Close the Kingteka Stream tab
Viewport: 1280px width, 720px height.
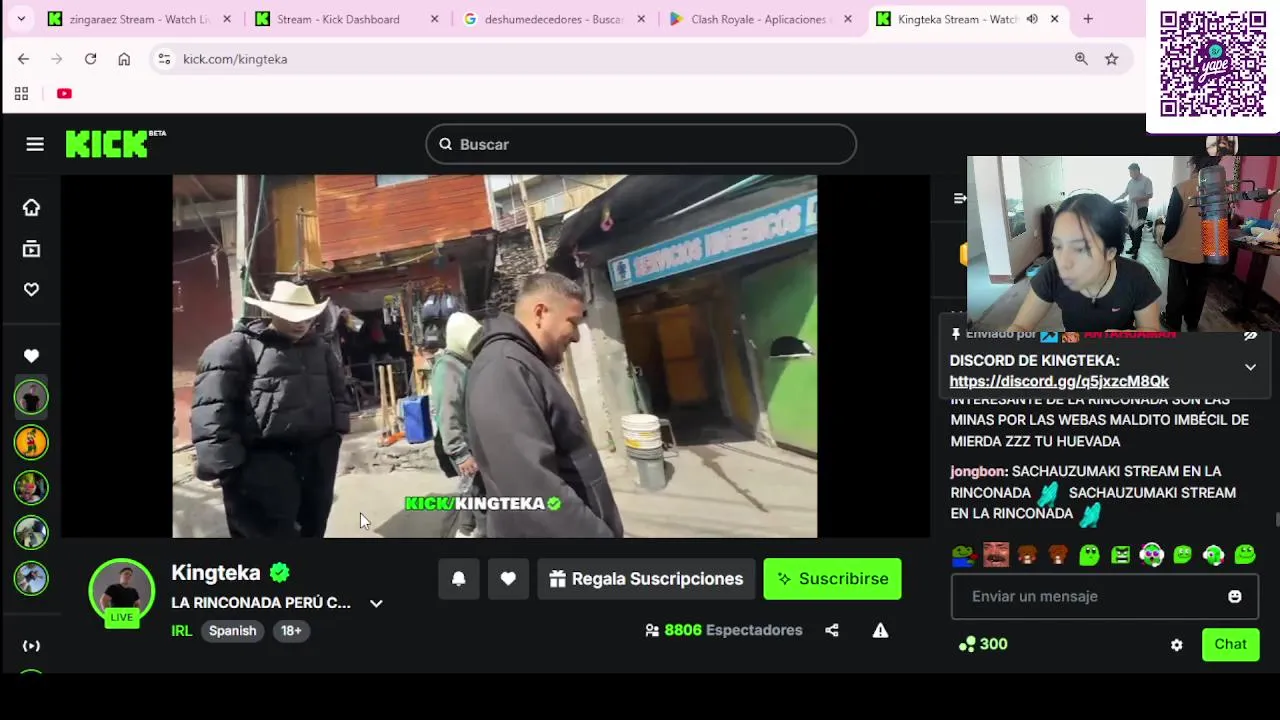[1054, 19]
